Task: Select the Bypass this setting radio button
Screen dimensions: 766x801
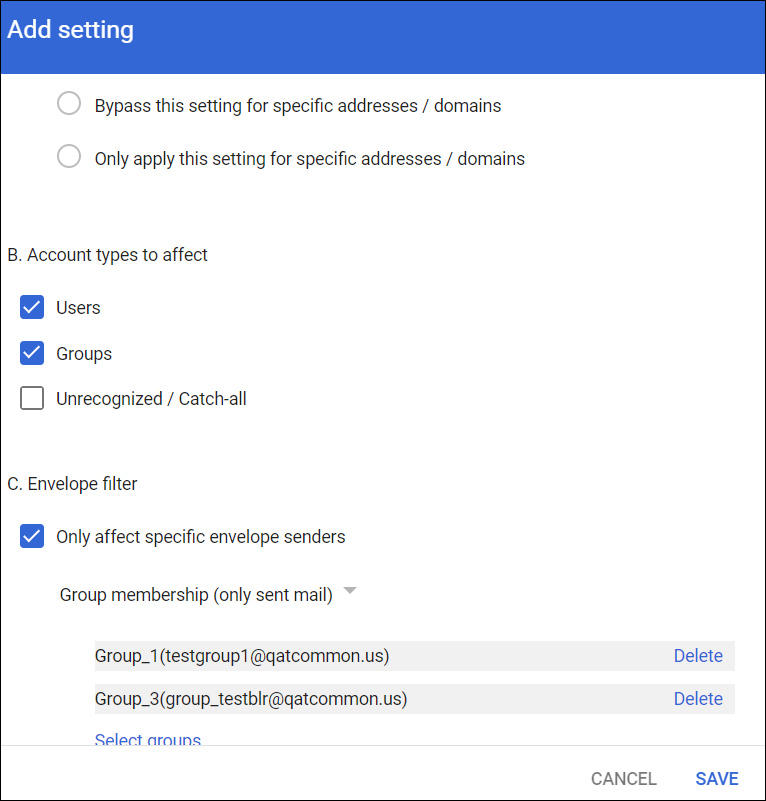Action: (69, 104)
